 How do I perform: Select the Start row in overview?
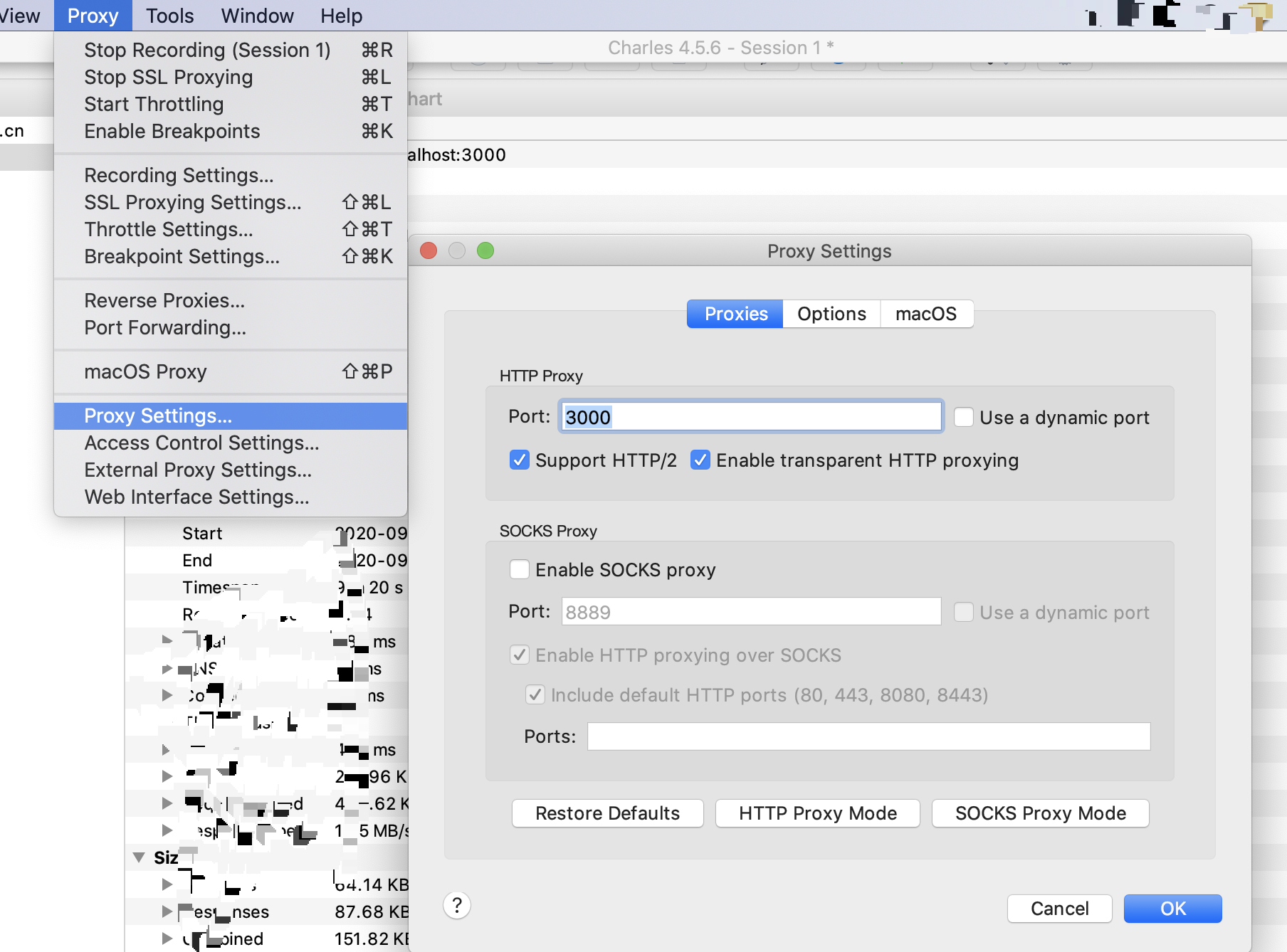pyautogui.click(x=267, y=534)
